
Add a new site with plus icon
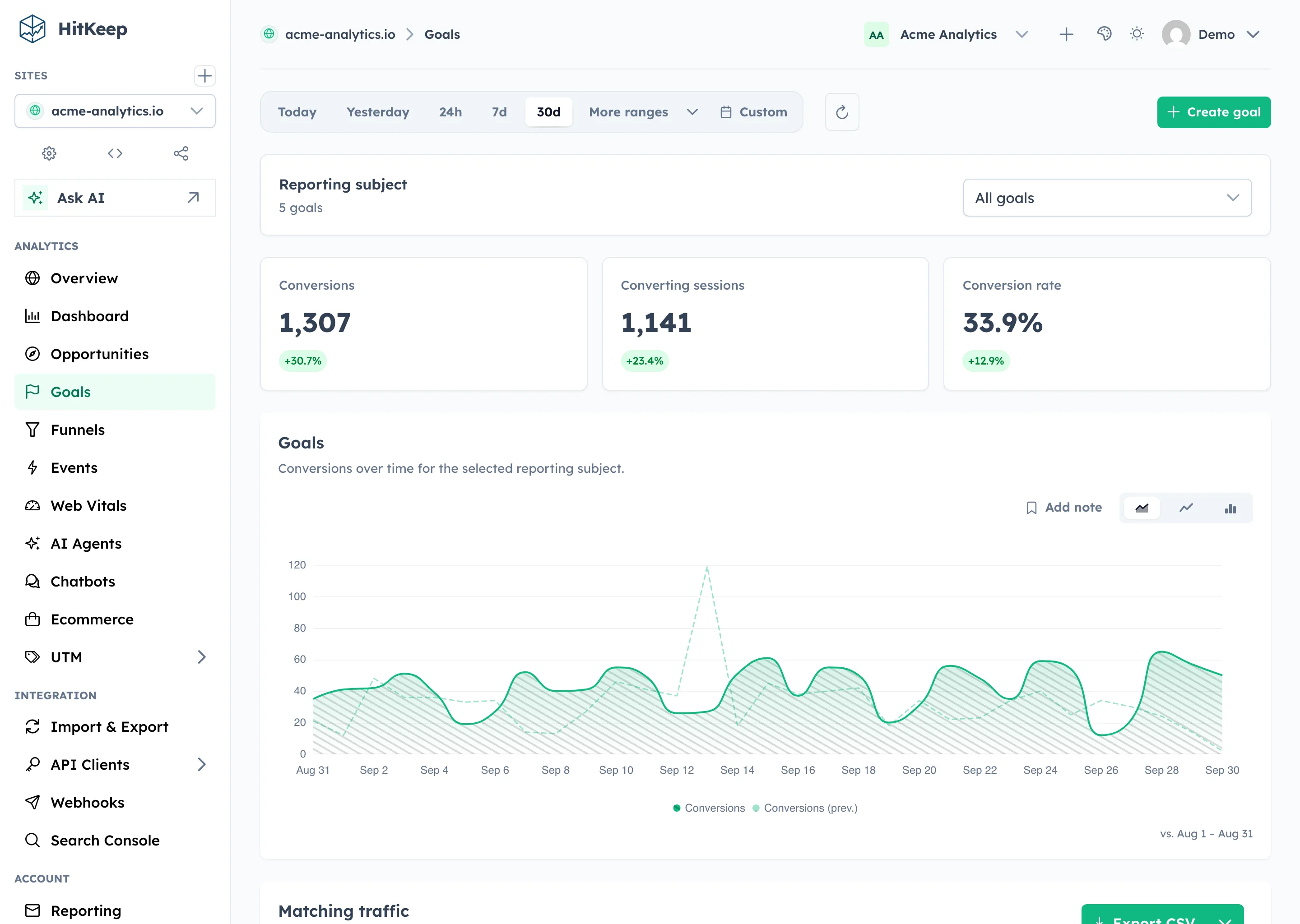204,76
